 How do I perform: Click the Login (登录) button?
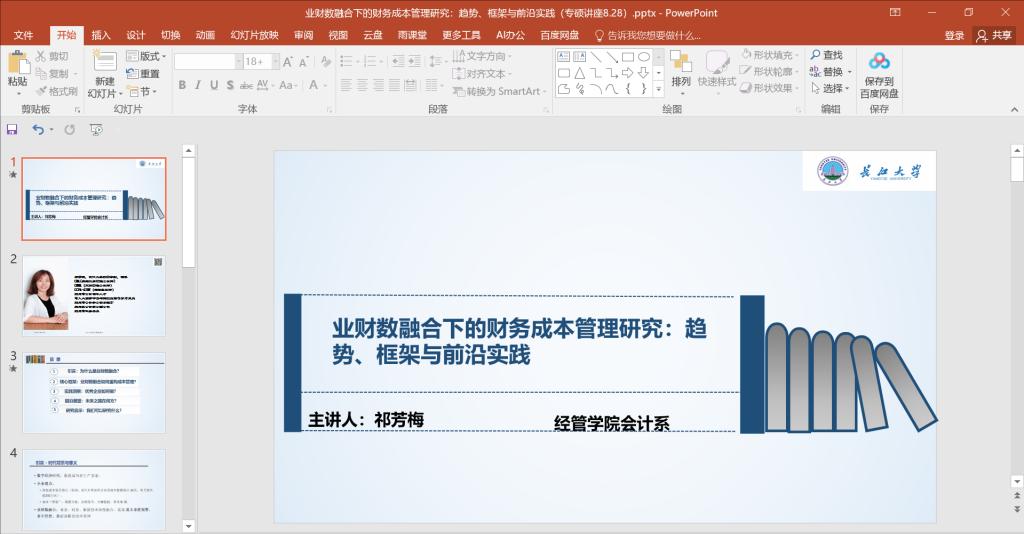(x=954, y=35)
